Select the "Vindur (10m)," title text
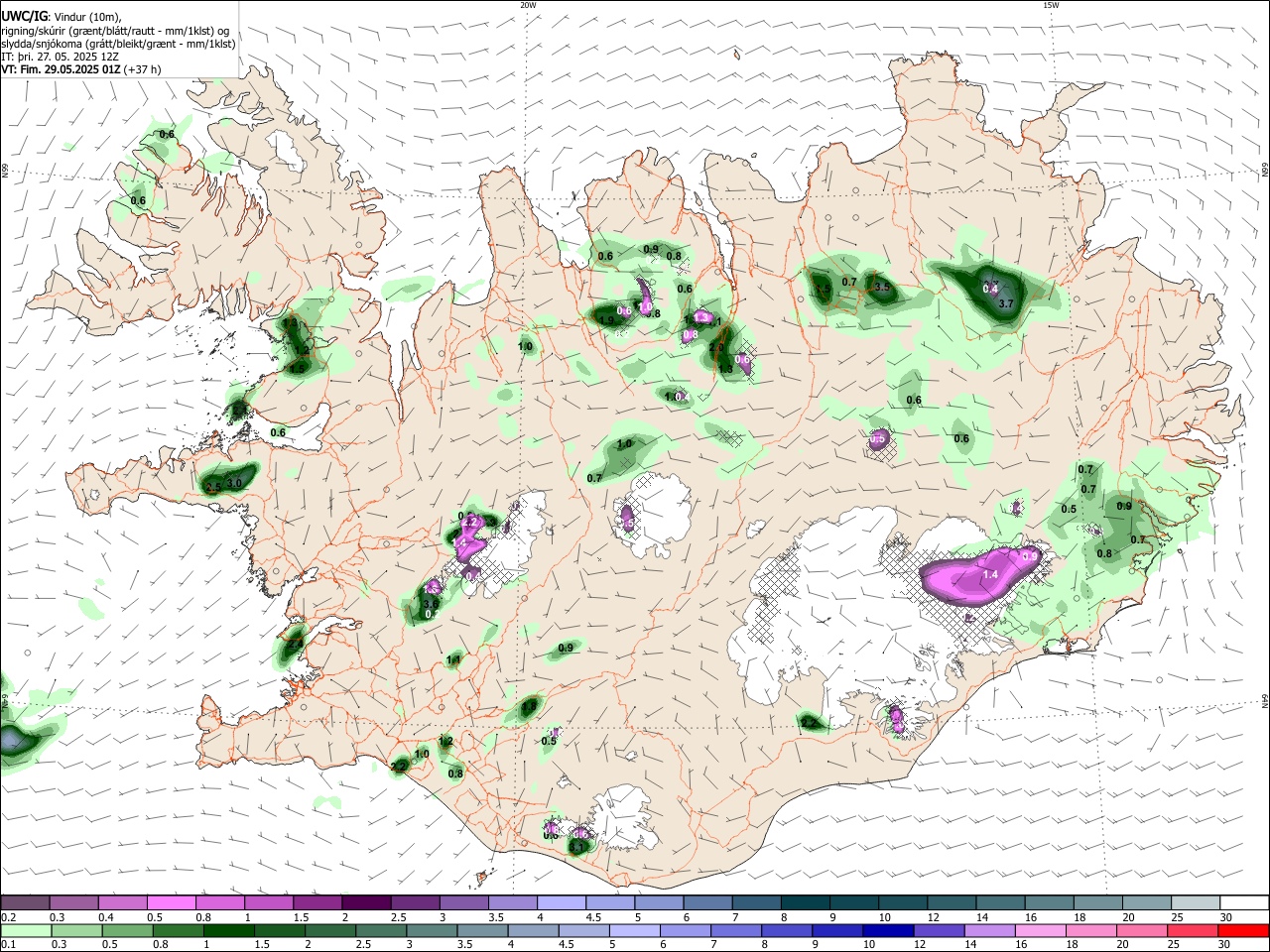 [x=87, y=17]
